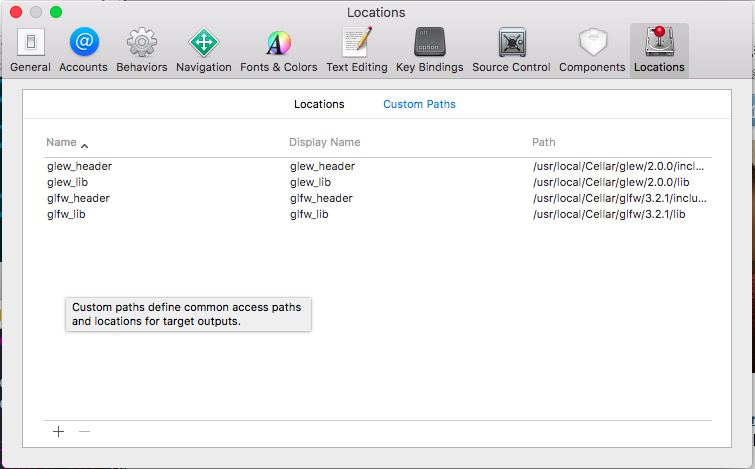Click the /usr/local/Cellar/glfw/3.2.1/lib path cell

609,214
